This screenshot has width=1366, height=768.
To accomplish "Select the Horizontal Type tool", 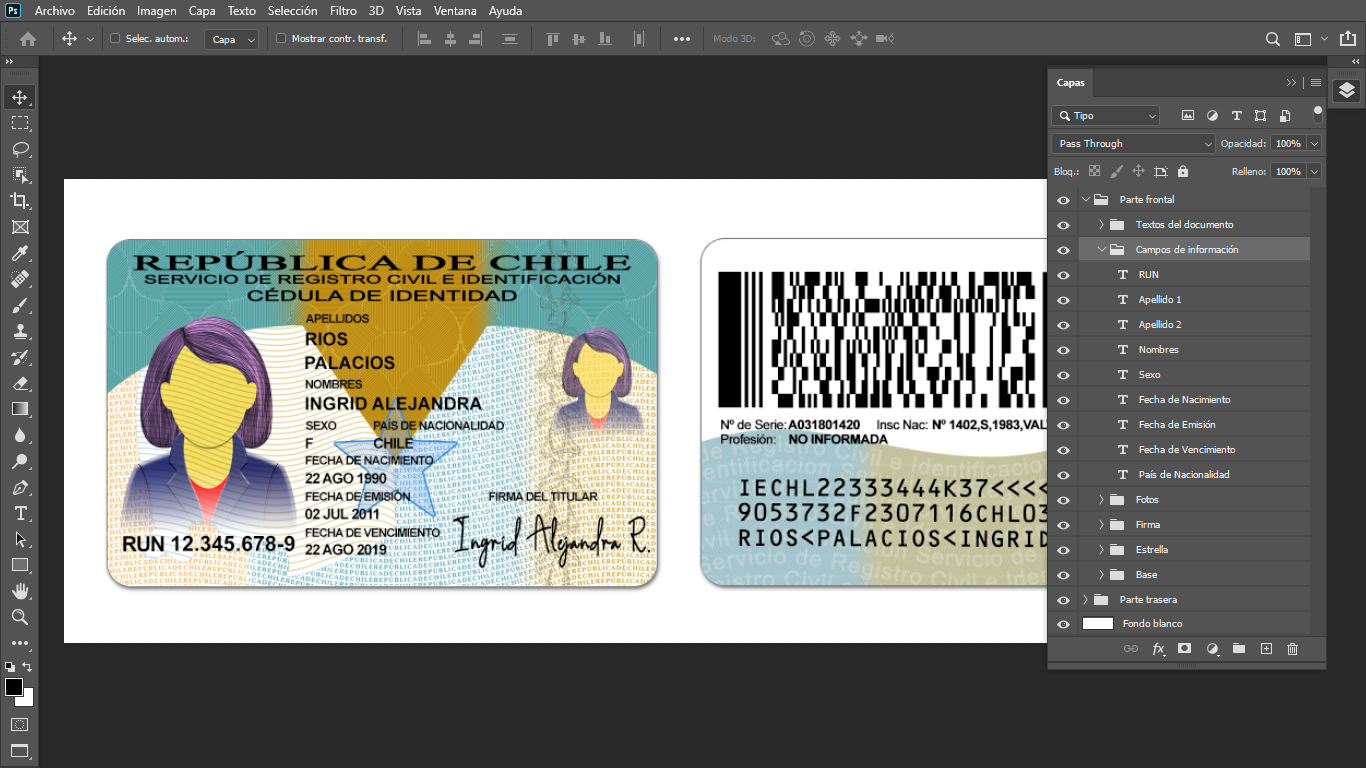I will pyautogui.click(x=19, y=513).
